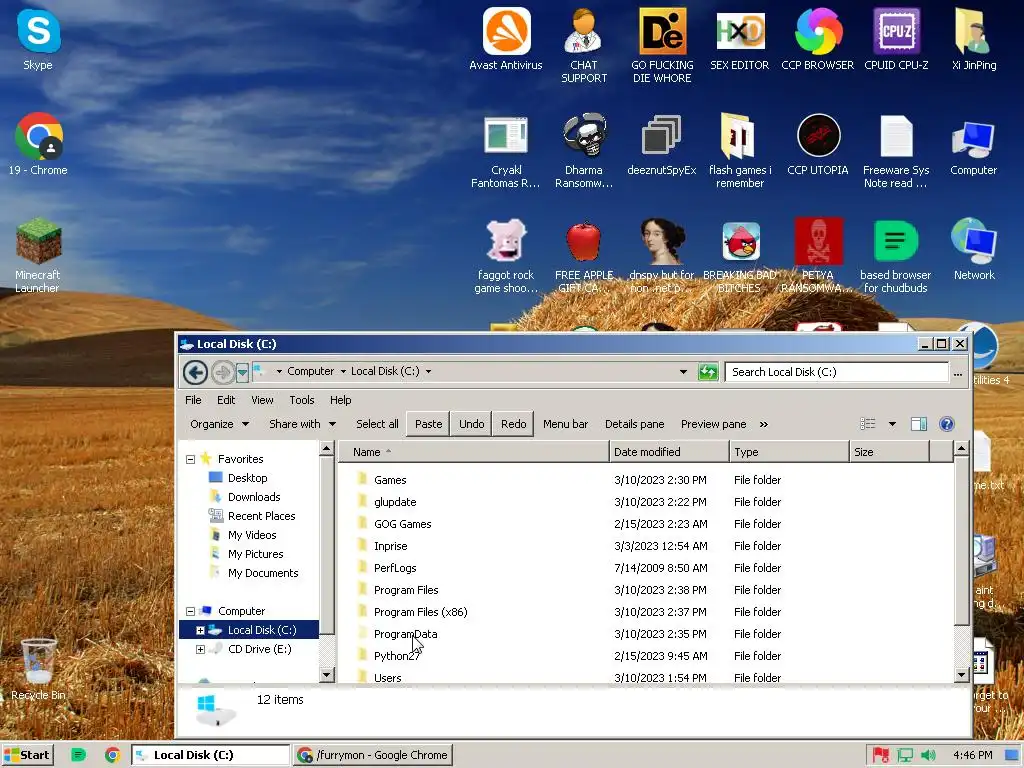The width and height of the screenshot is (1024, 768).
Task: Open the View menu
Action: tap(262, 400)
